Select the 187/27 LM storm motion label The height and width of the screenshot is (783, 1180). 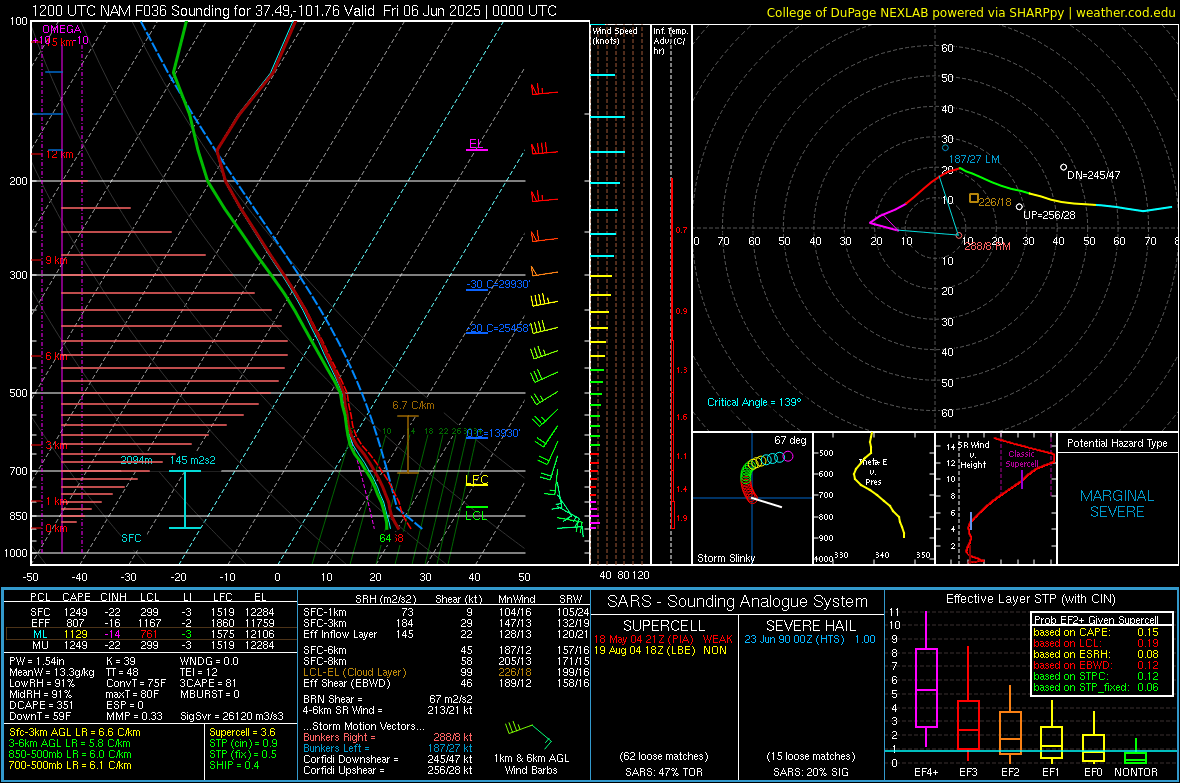(974, 159)
